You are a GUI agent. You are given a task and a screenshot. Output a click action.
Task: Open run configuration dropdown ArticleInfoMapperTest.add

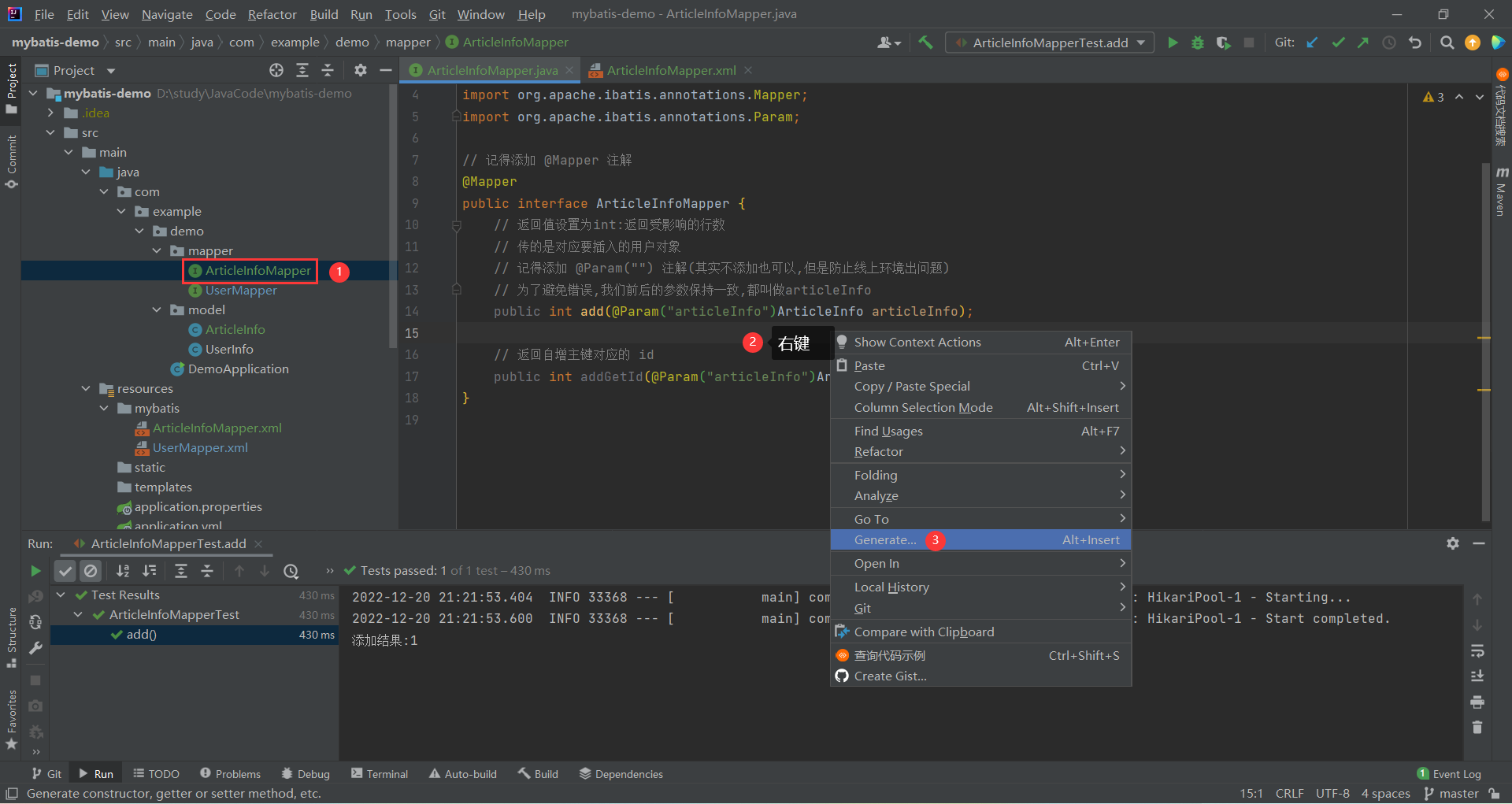point(1050,43)
